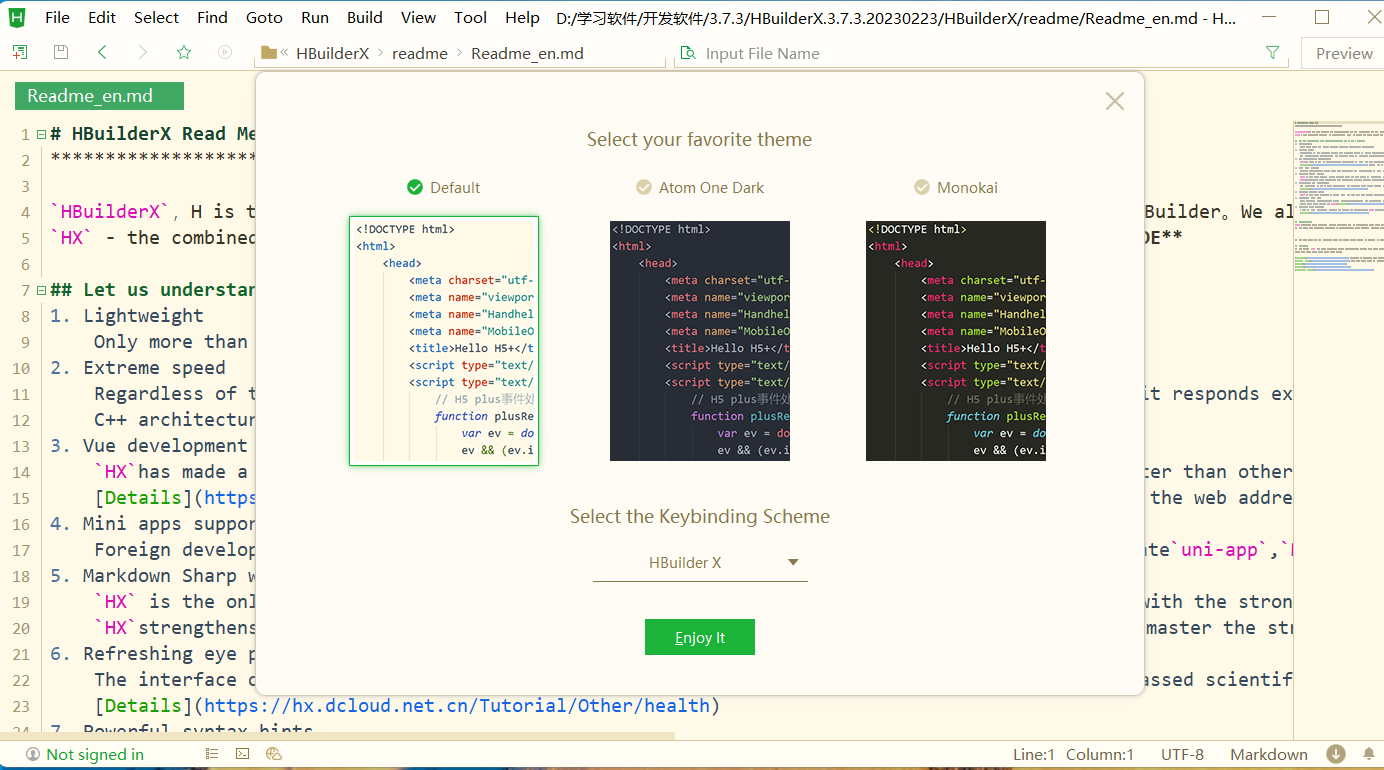The image size is (1384, 770).
Task: Click the health tutorial URL on line 23
Action: click(456, 705)
